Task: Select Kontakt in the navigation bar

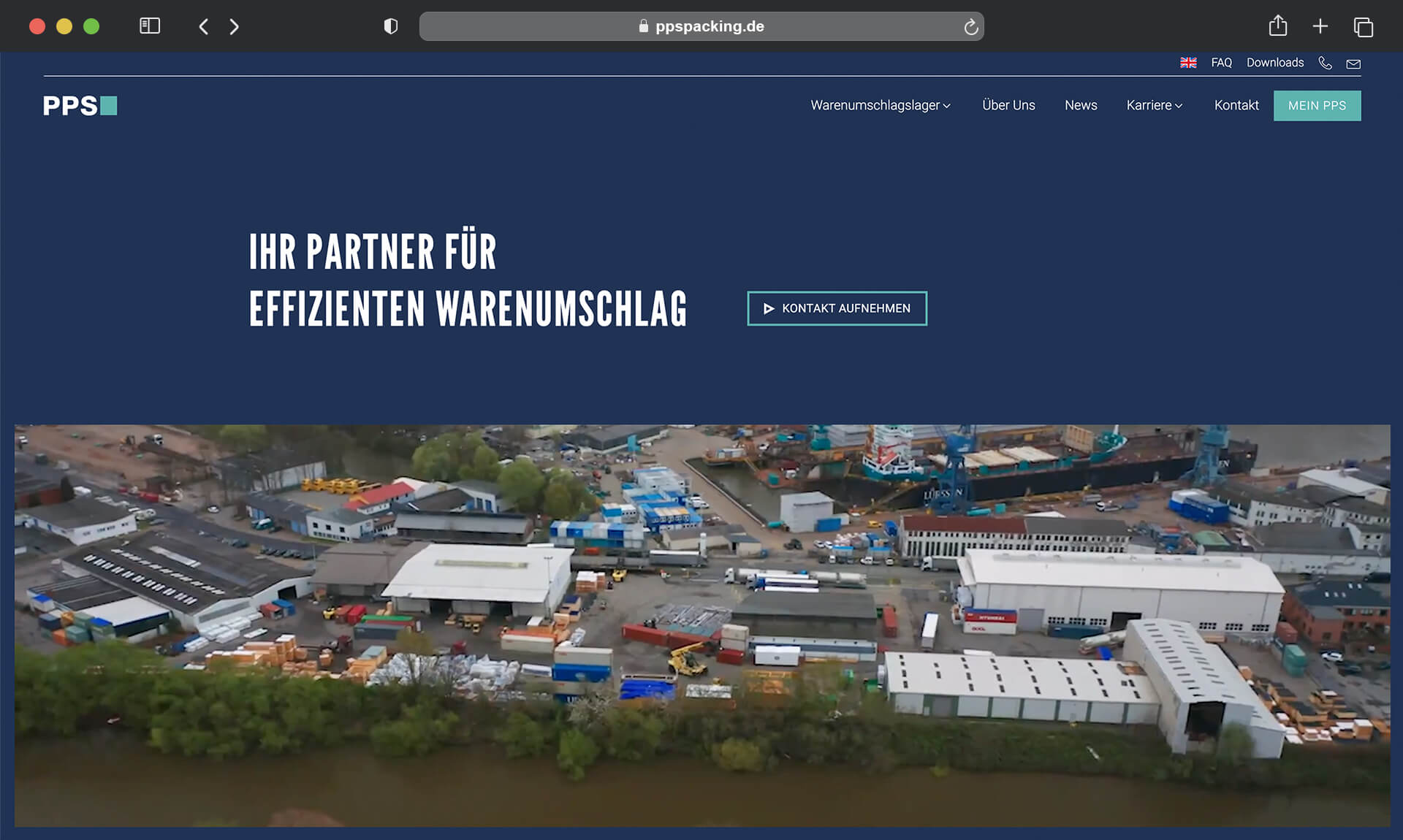Action: coord(1236,105)
